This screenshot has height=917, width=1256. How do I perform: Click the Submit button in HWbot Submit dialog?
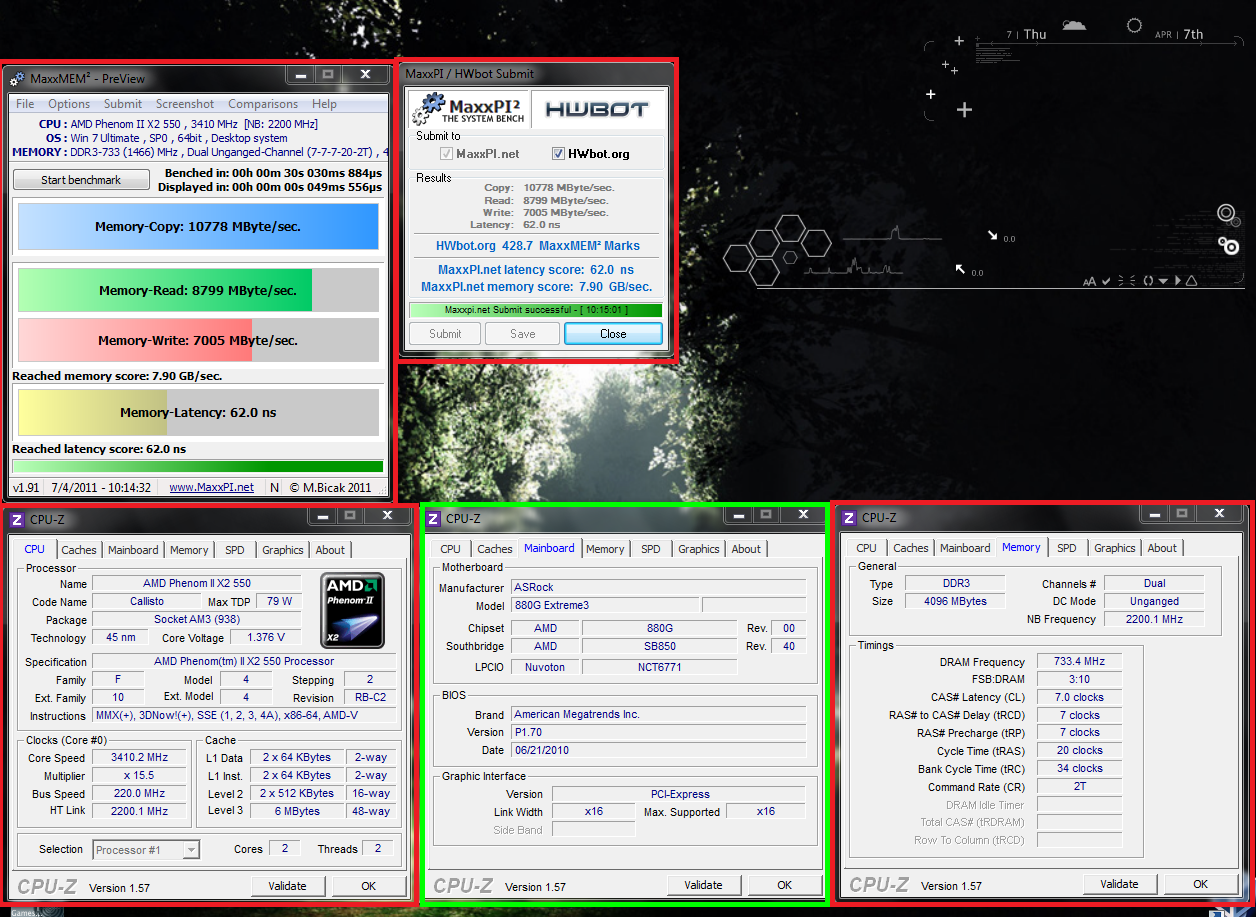click(445, 334)
